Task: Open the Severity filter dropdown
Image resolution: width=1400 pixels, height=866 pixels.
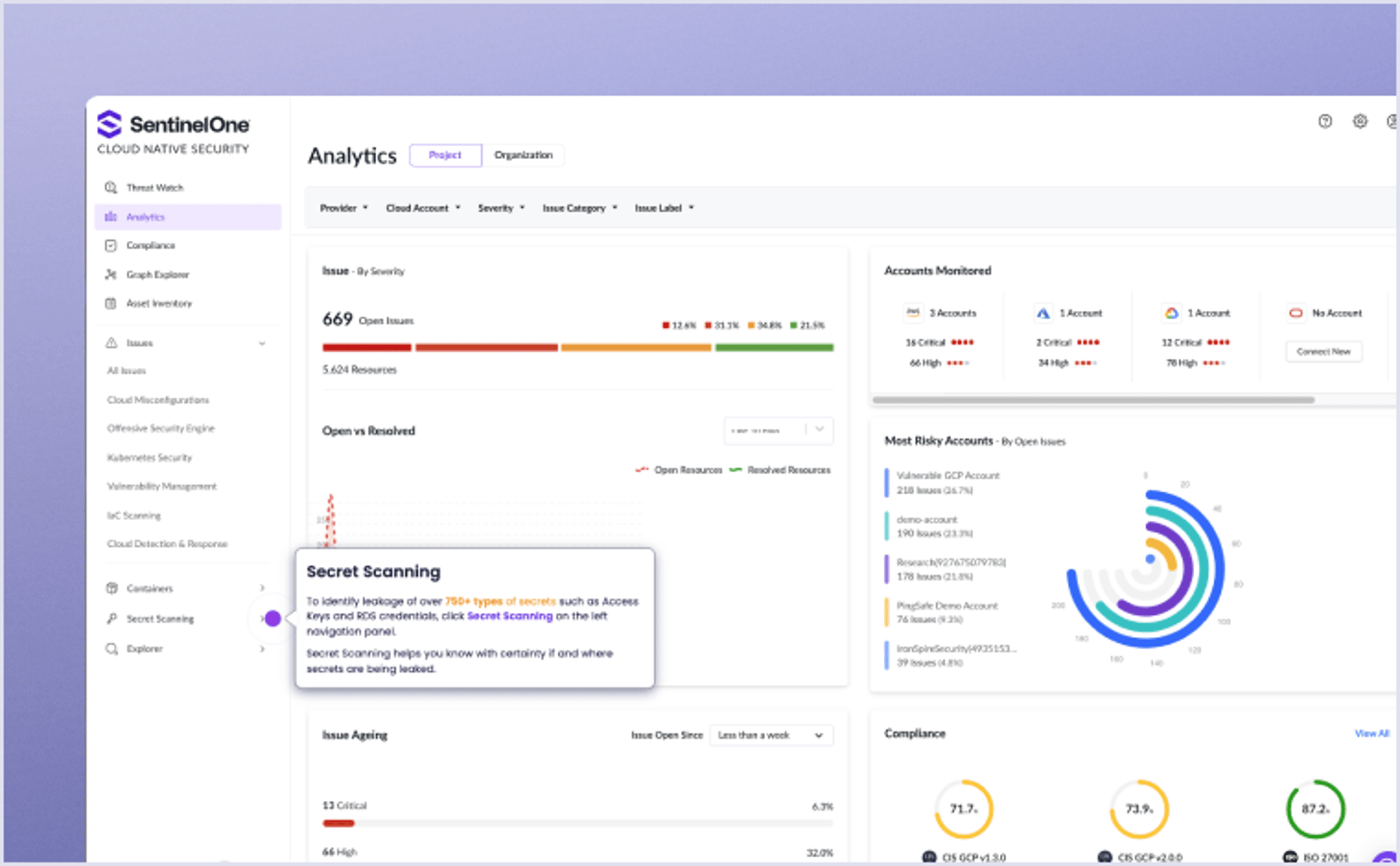Action: point(500,208)
